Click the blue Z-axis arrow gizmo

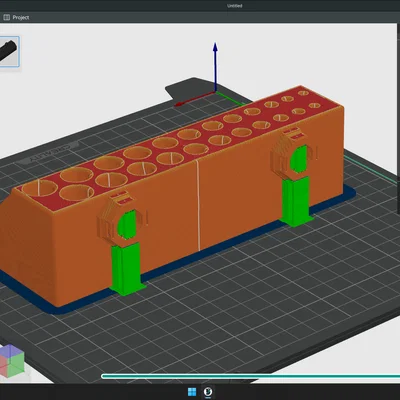tap(215, 66)
